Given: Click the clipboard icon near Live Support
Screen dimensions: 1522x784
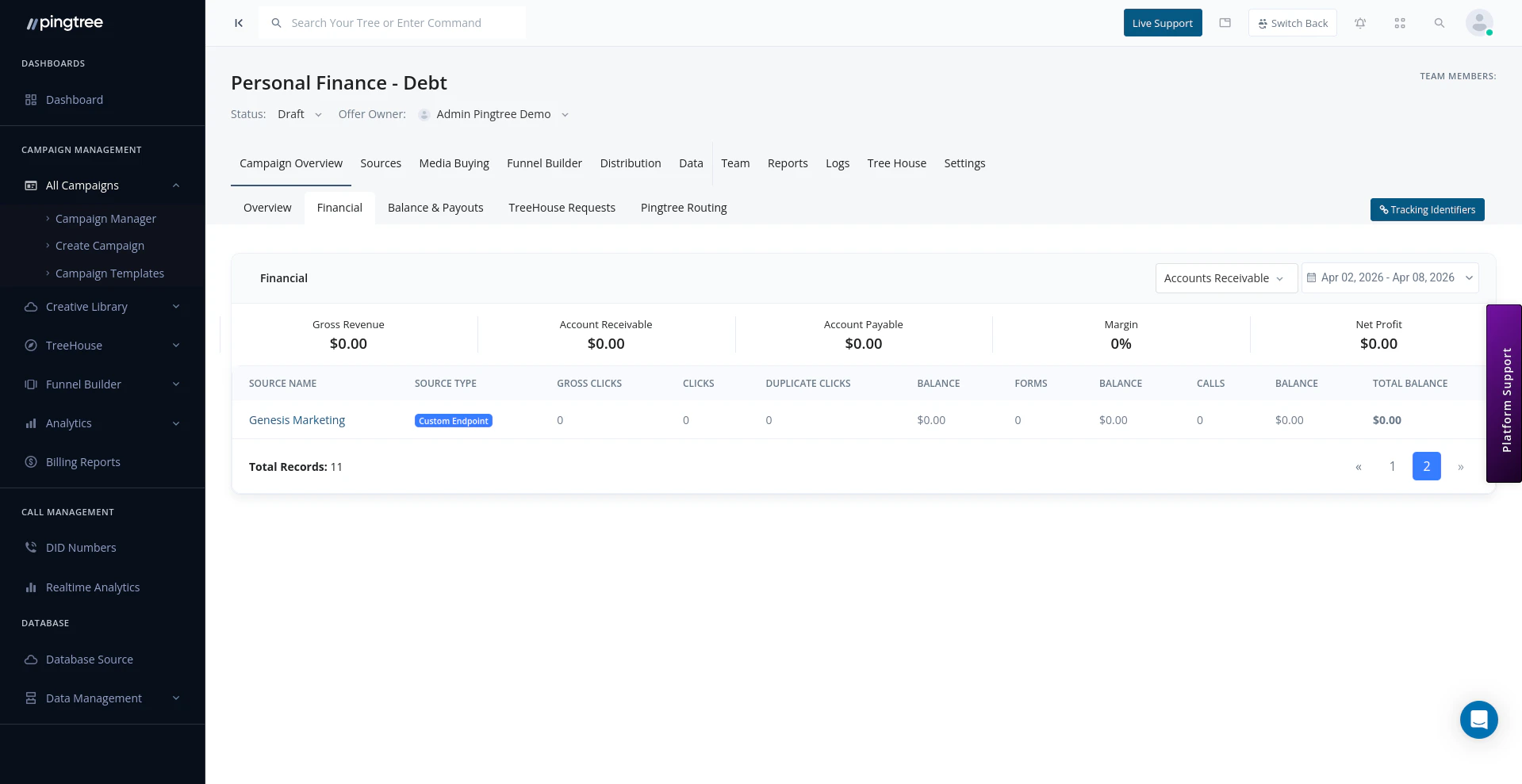Looking at the screenshot, I should (1225, 23).
